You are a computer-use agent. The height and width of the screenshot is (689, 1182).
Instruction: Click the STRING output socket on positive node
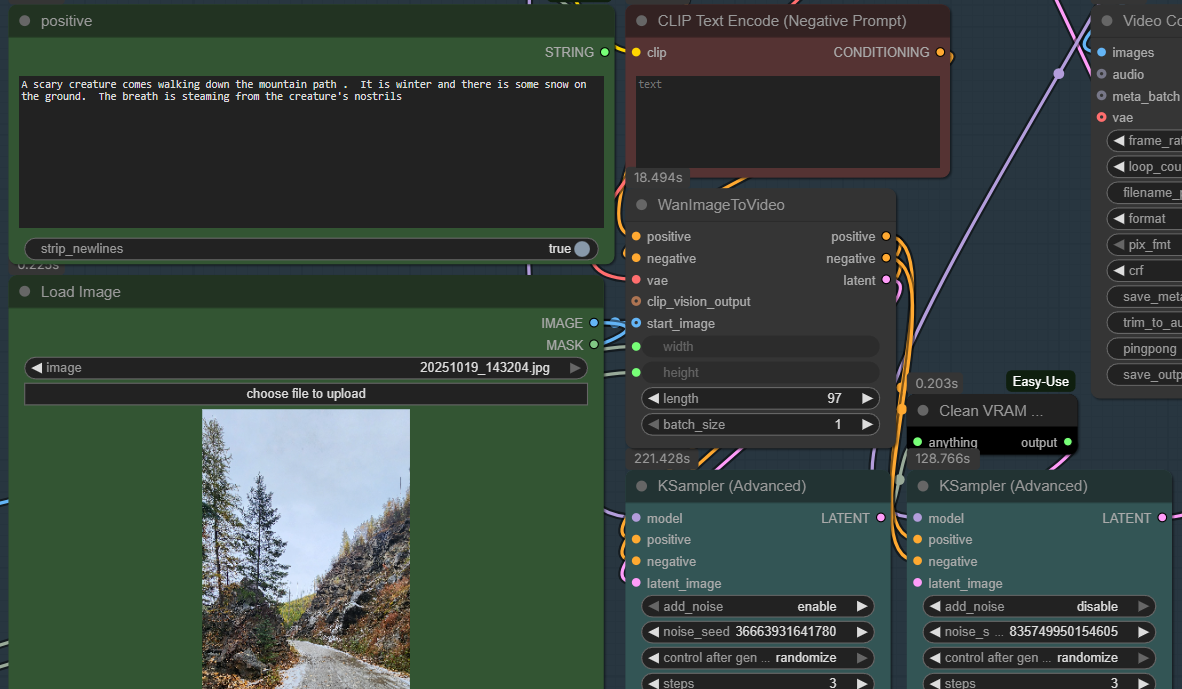604,52
